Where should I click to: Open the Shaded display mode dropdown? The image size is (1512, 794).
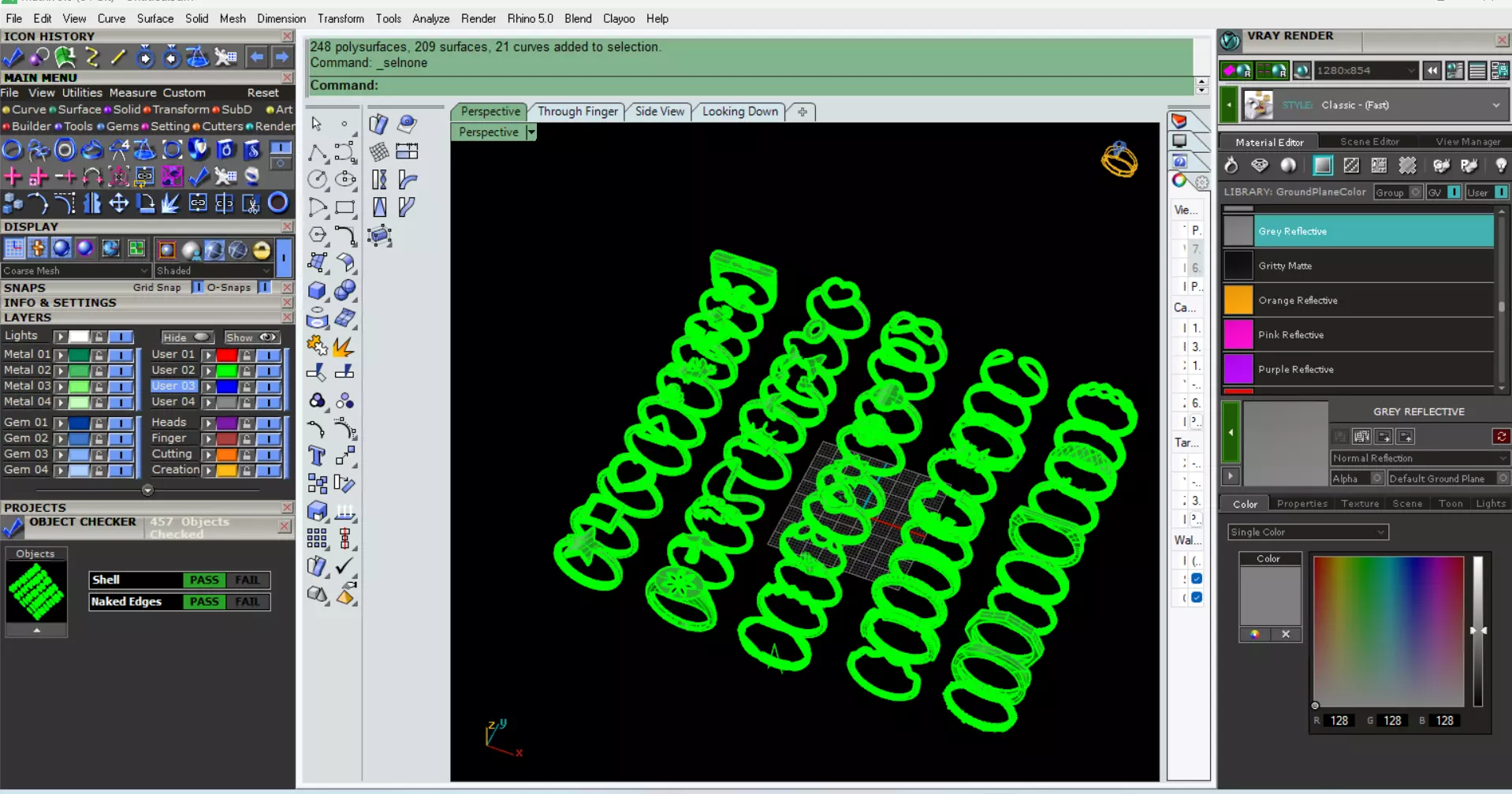point(213,270)
